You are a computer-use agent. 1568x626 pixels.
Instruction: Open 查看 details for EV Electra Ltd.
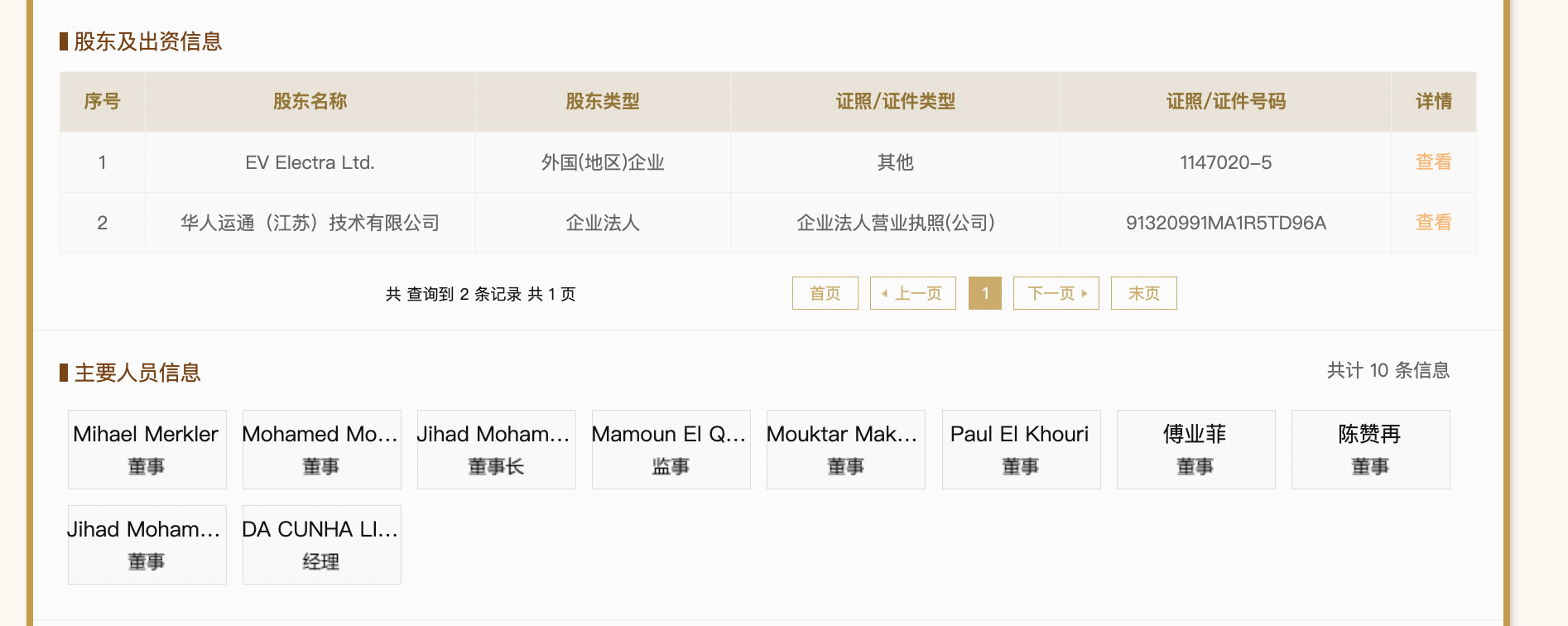click(x=1433, y=161)
